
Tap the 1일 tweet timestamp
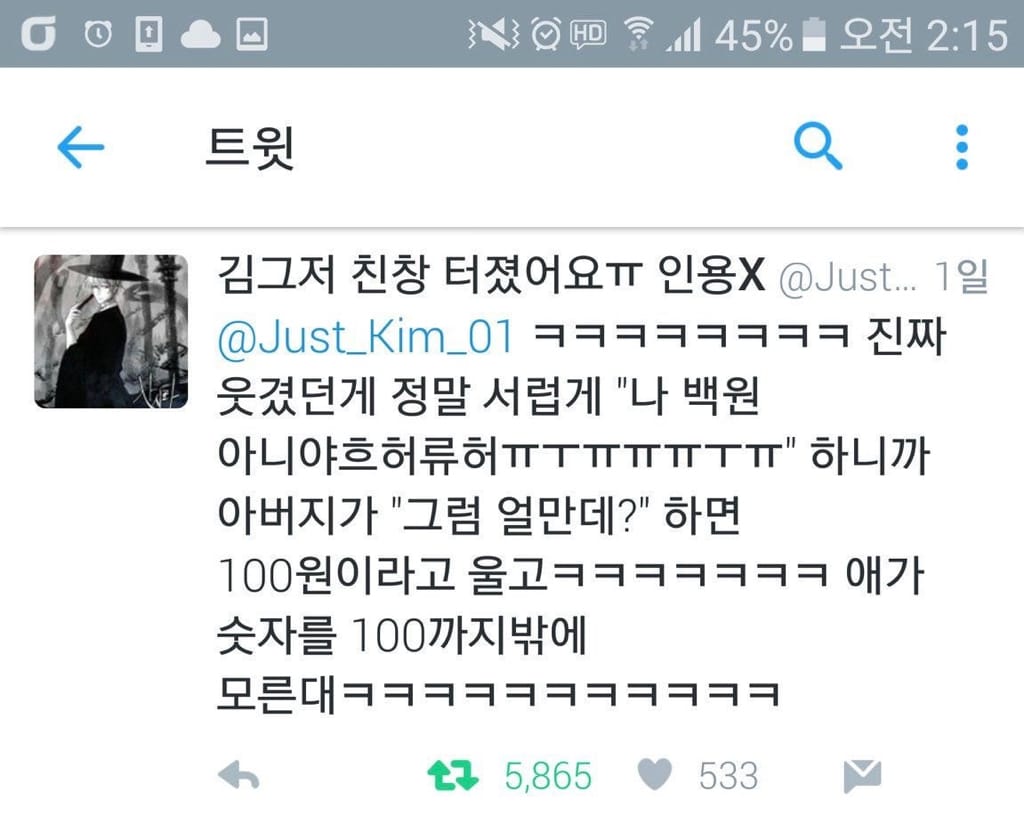pos(961,275)
